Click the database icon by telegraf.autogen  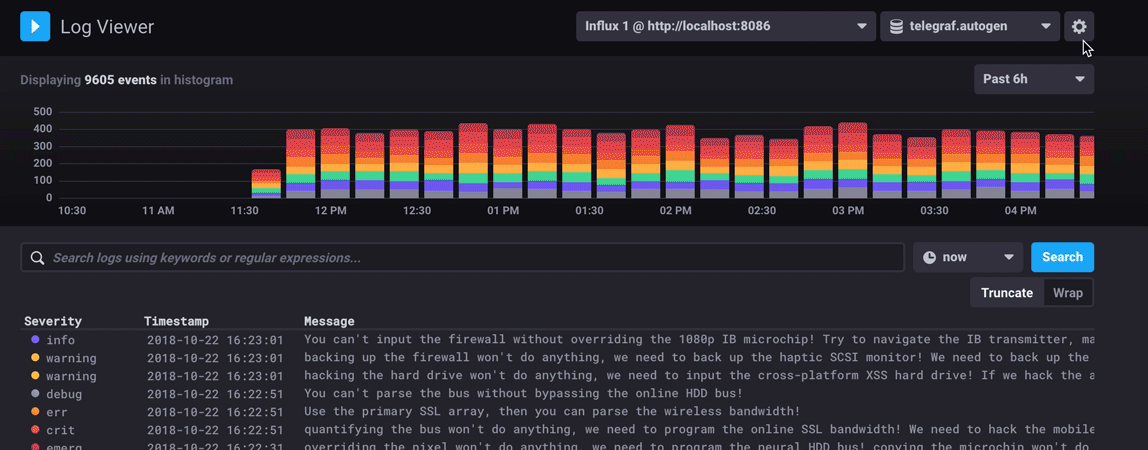[897, 26]
